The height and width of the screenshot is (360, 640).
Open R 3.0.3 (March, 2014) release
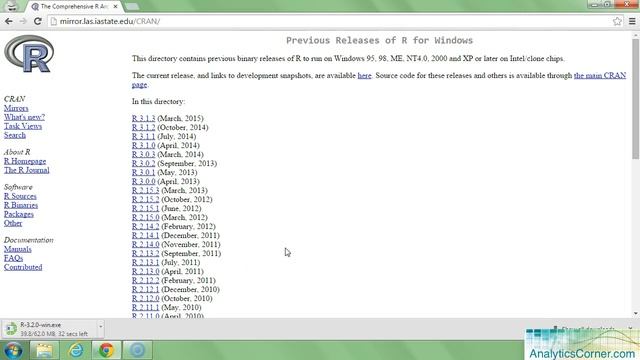click(143, 154)
